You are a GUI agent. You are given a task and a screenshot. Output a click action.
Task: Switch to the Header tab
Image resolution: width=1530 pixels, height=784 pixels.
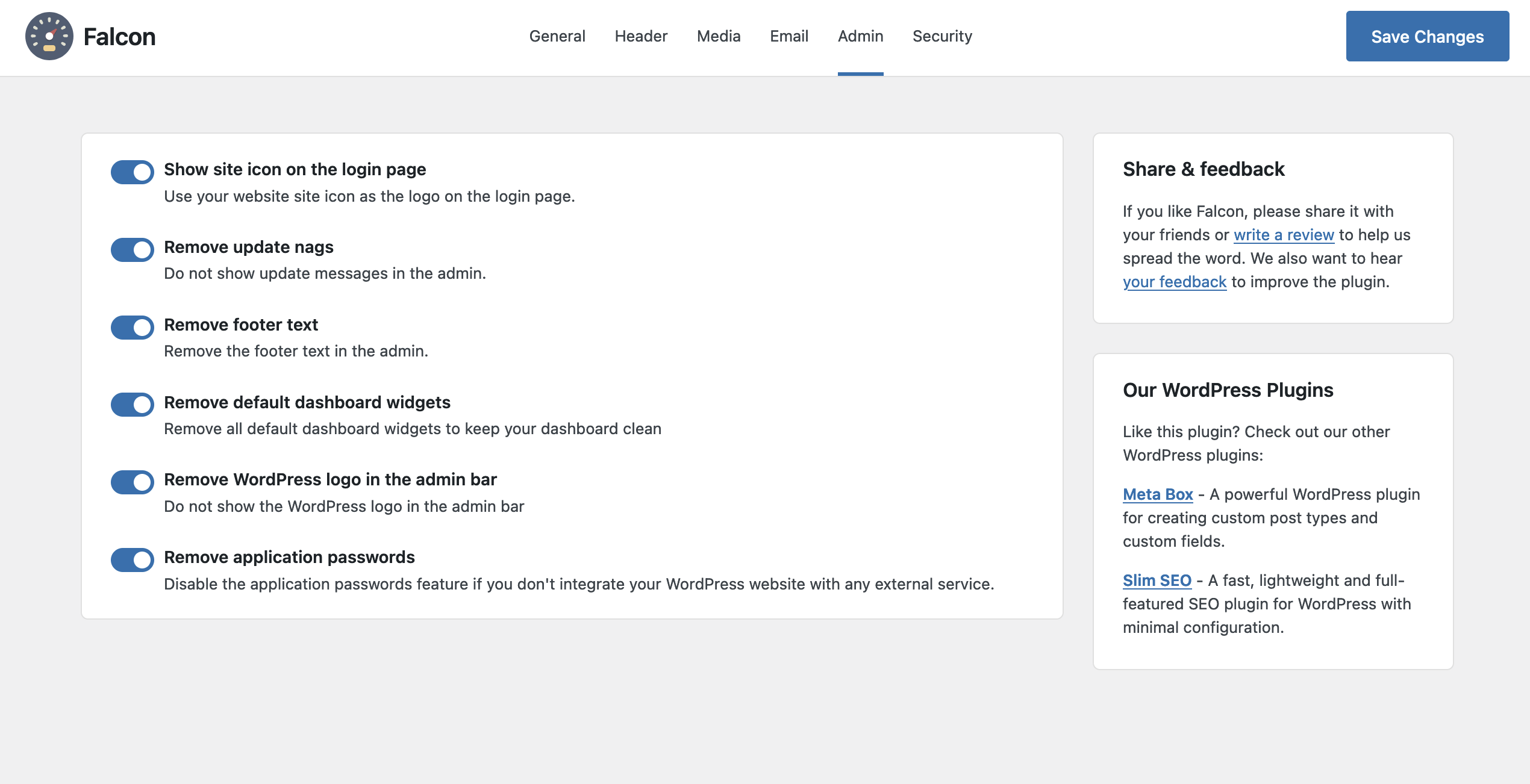pos(641,36)
